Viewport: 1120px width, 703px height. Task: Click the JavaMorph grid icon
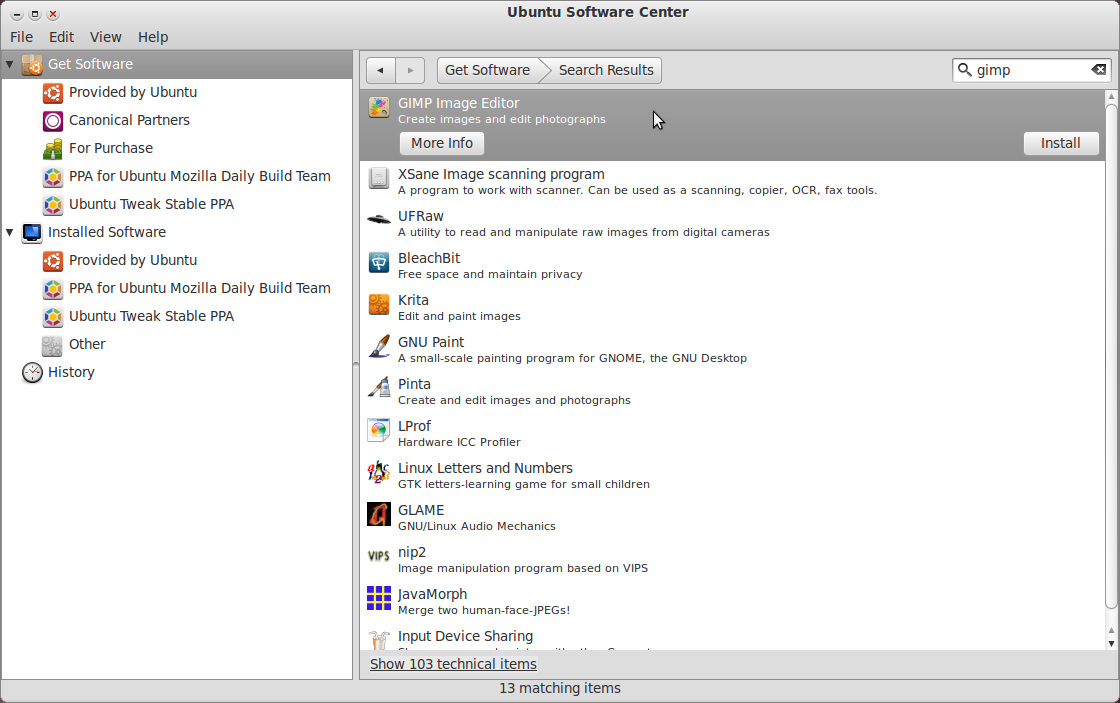coord(379,598)
